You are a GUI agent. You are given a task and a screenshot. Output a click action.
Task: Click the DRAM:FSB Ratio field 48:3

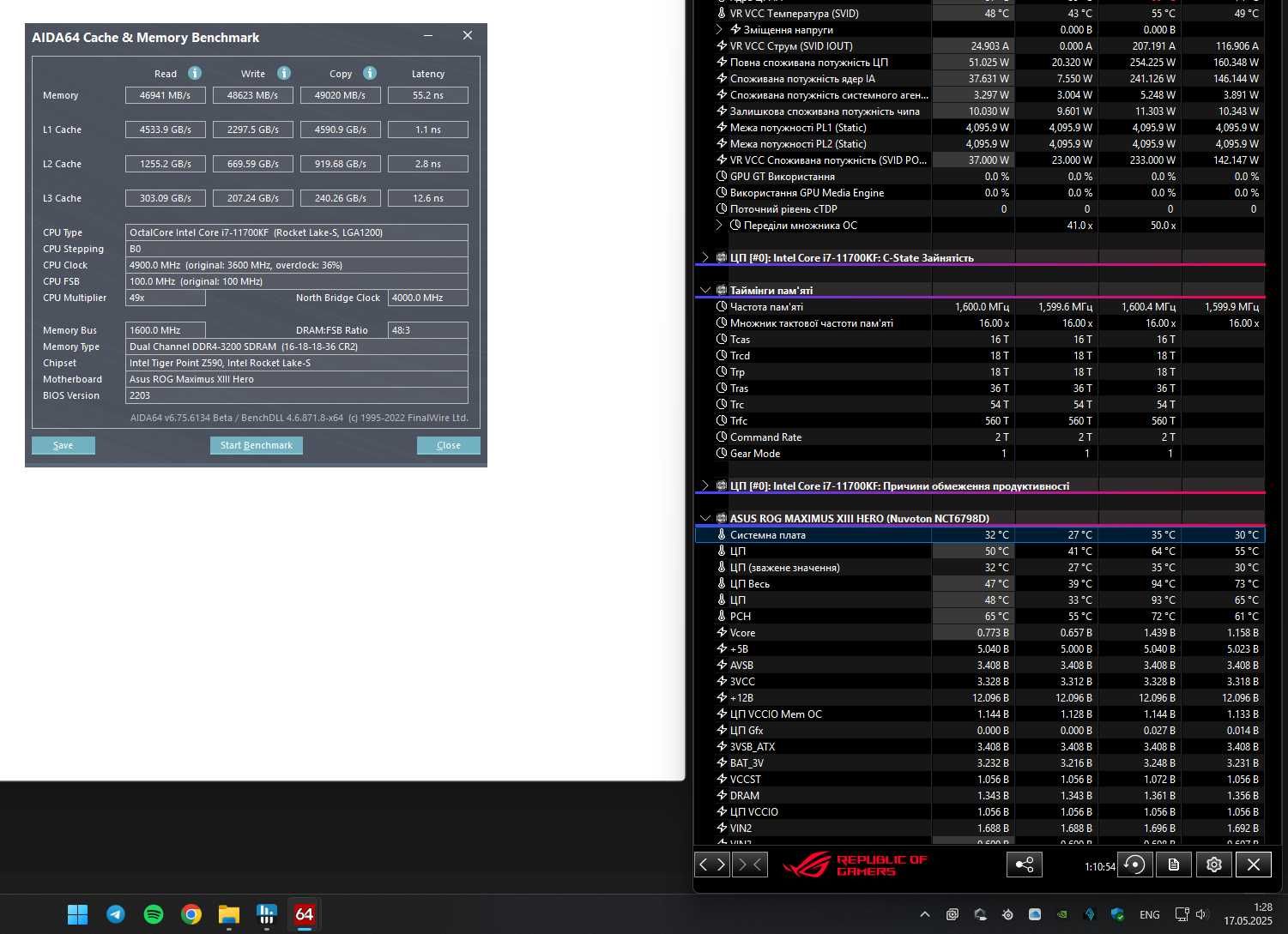point(428,330)
